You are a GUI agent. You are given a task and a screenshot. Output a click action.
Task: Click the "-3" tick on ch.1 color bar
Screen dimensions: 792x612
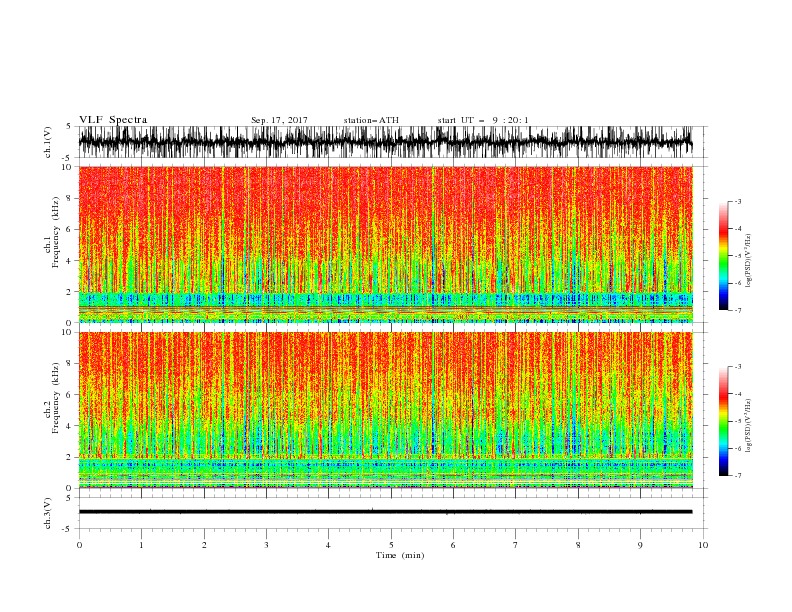click(x=736, y=201)
